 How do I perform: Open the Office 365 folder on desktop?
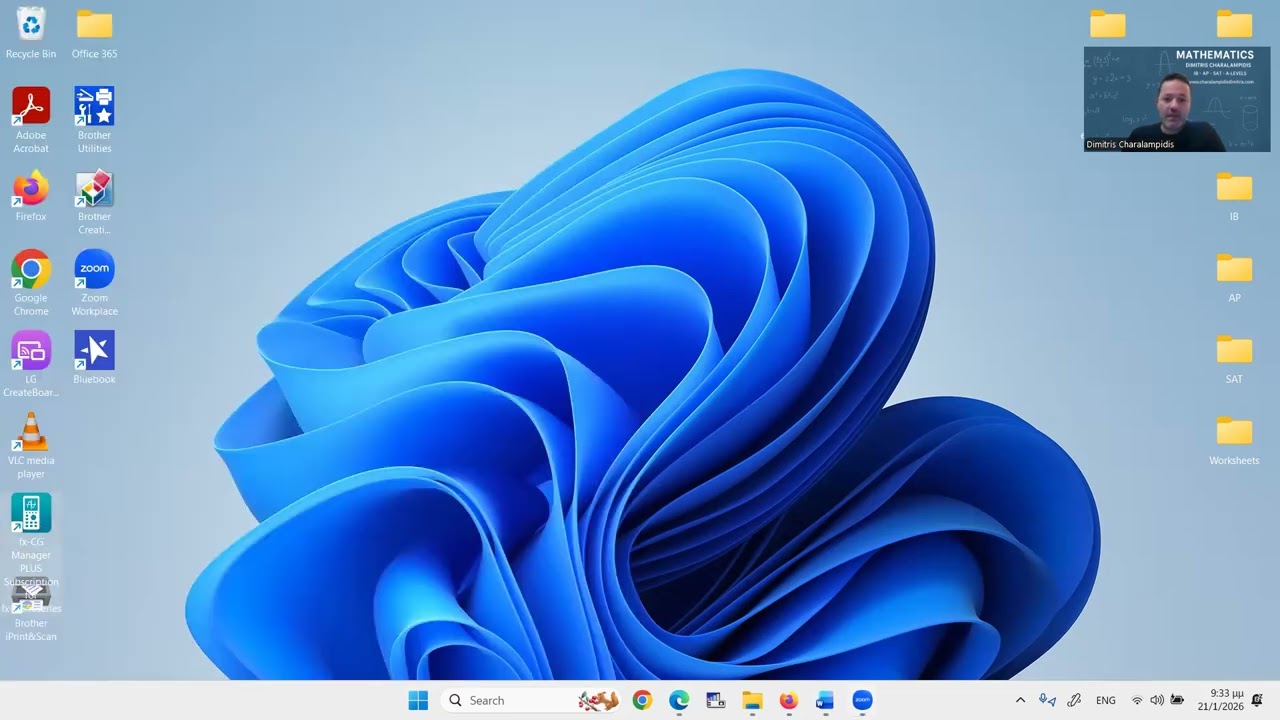(x=94, y=32)
